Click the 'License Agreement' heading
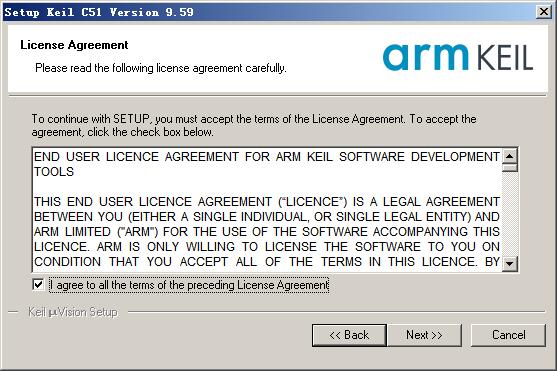557x371 pixels. tap(74, 45)
